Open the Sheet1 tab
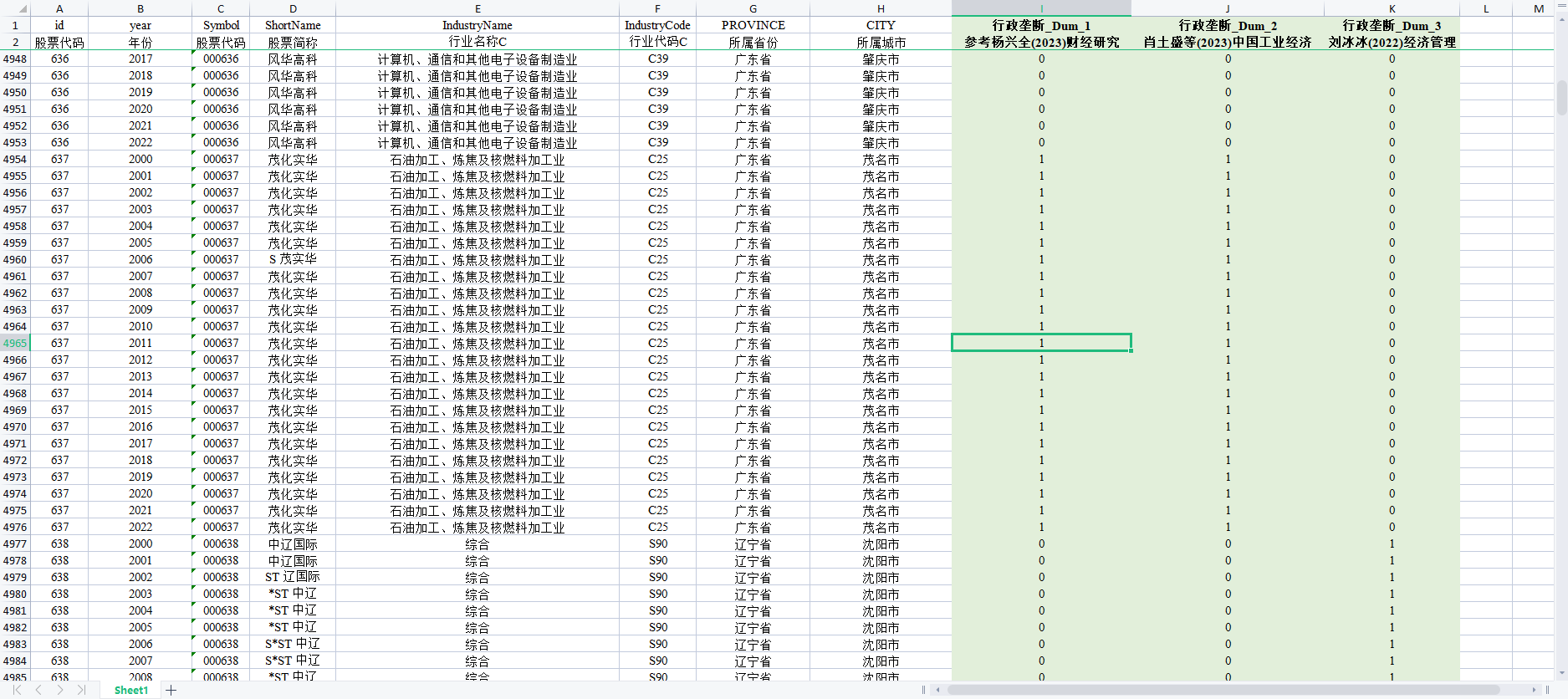The image size is (1568, 699). click(x=131, y=690)
